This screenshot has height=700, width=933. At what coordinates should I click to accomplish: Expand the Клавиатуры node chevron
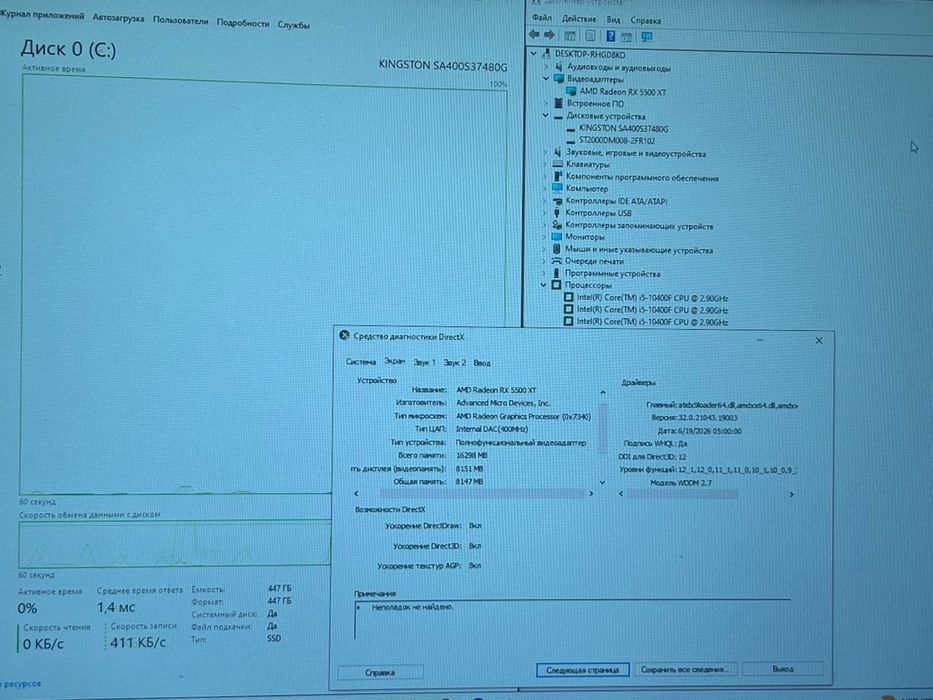point(544,164)
